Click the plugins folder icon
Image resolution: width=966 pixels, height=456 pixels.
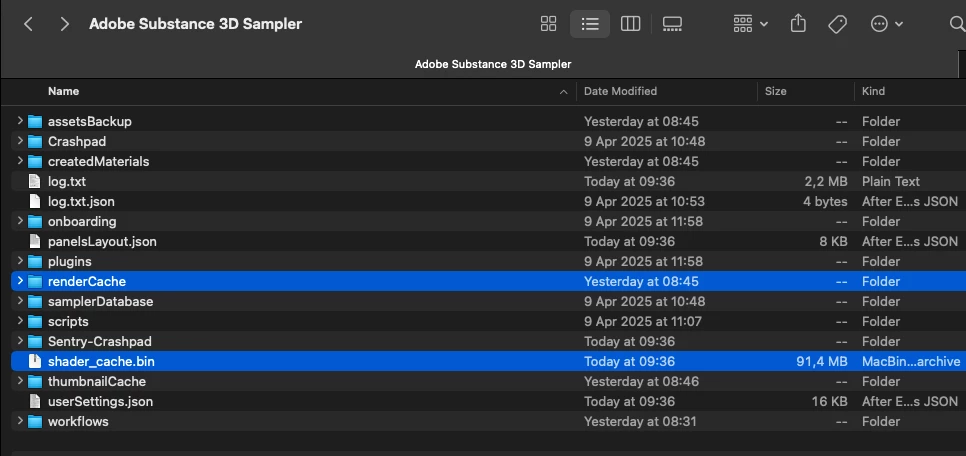(x=35, y=261)
